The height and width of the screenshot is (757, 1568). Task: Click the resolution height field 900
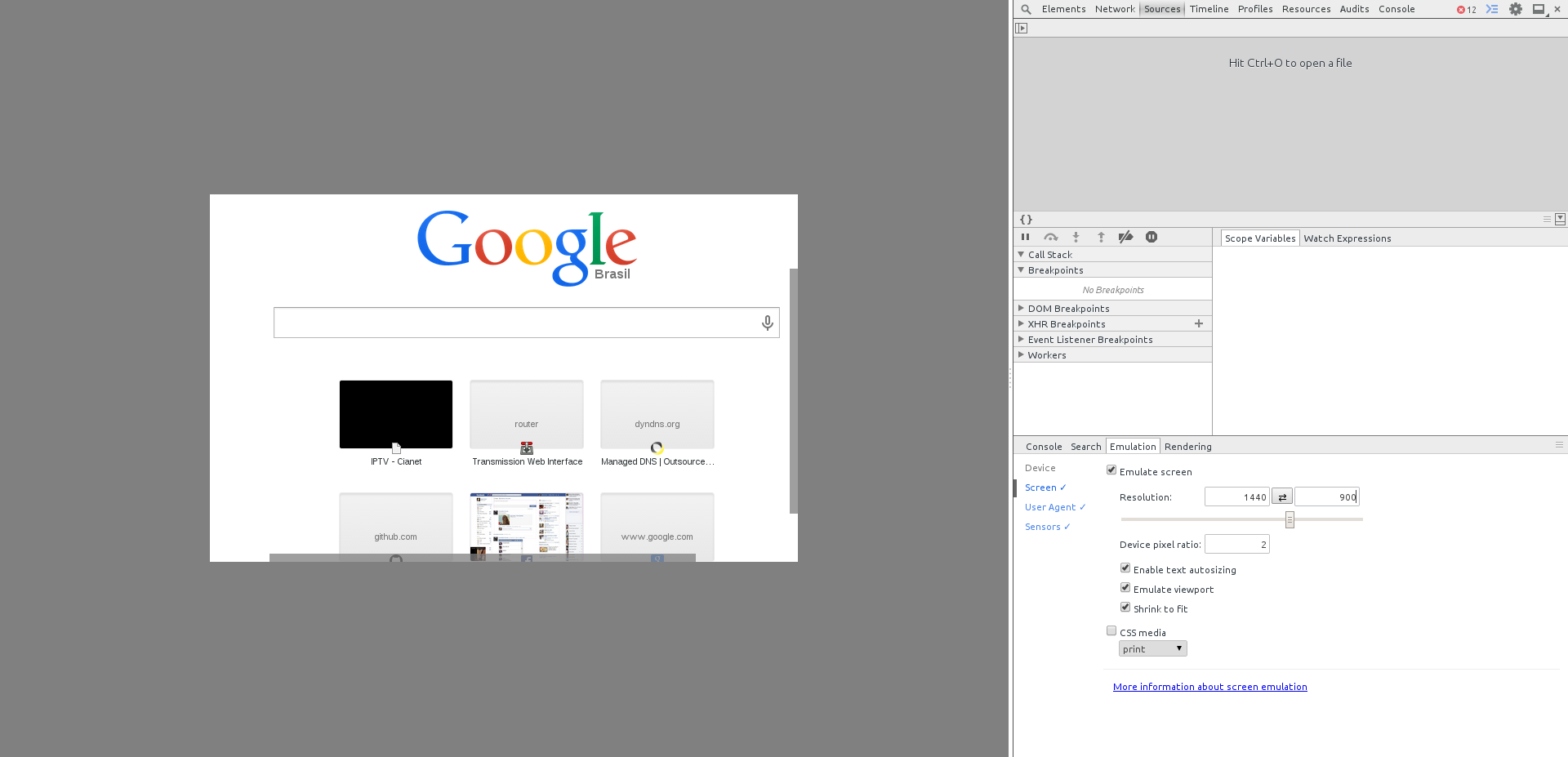coord(1327,497)
